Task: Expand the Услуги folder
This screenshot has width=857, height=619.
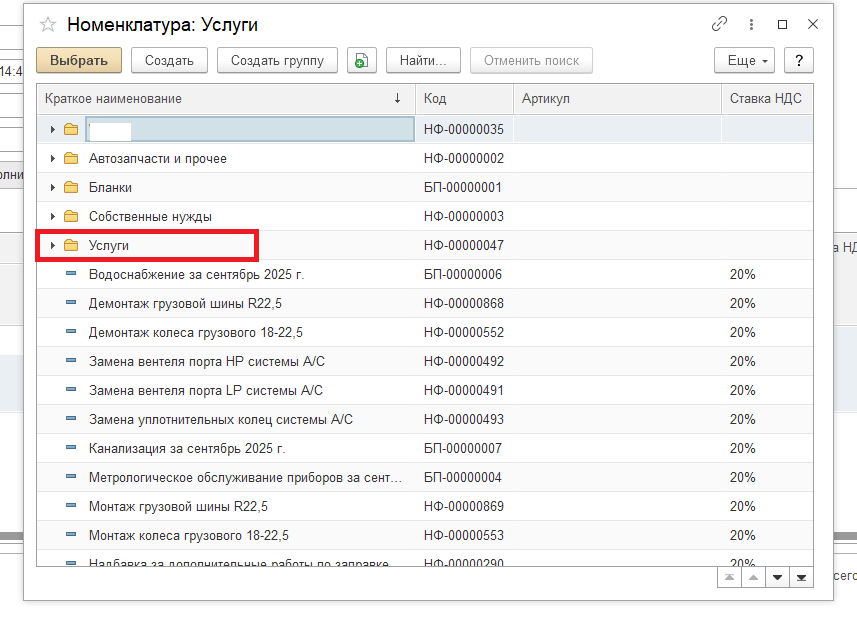Action: [x=53, y=245]
